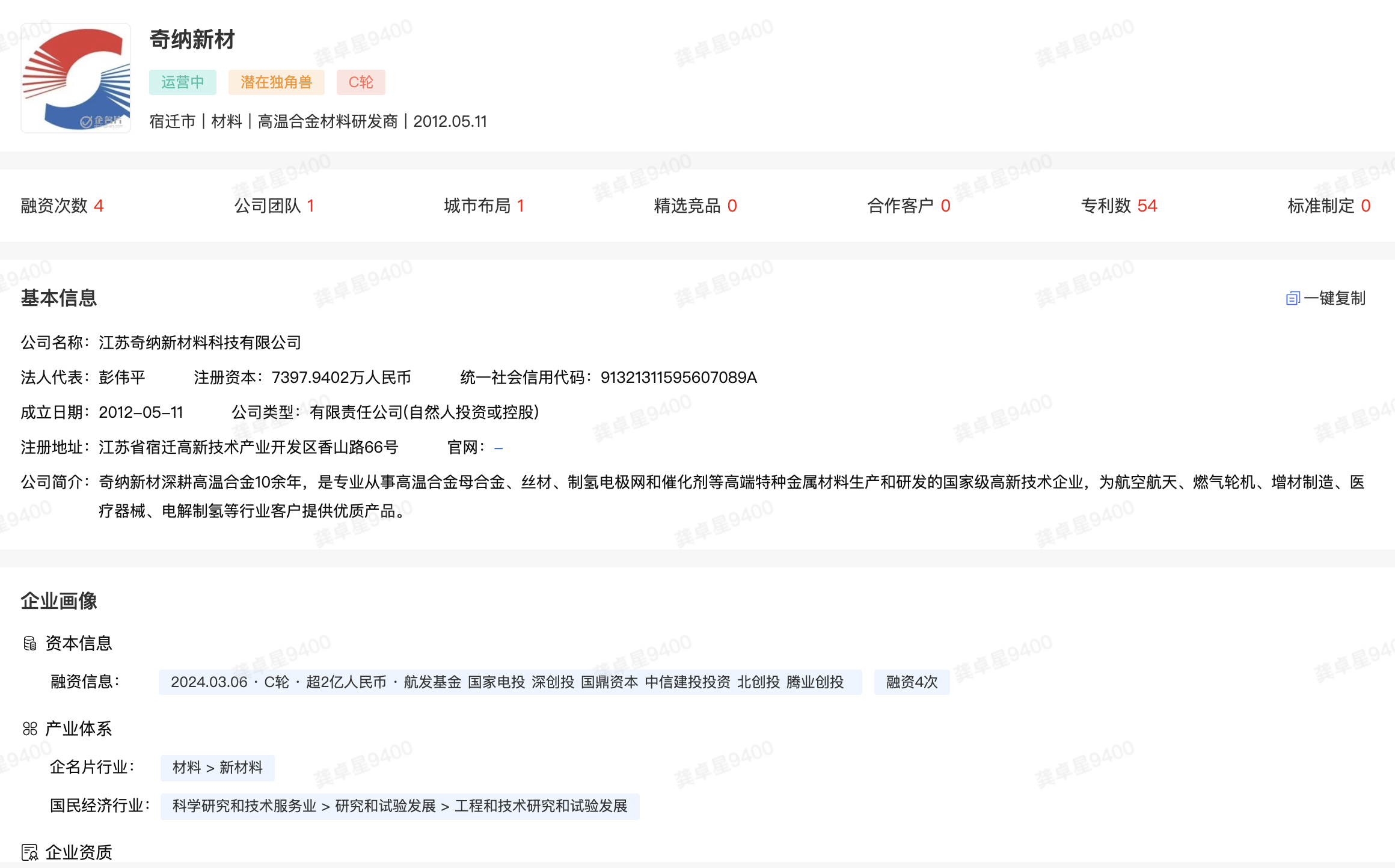Click the 航发基金 investor link

coord(432,682)
